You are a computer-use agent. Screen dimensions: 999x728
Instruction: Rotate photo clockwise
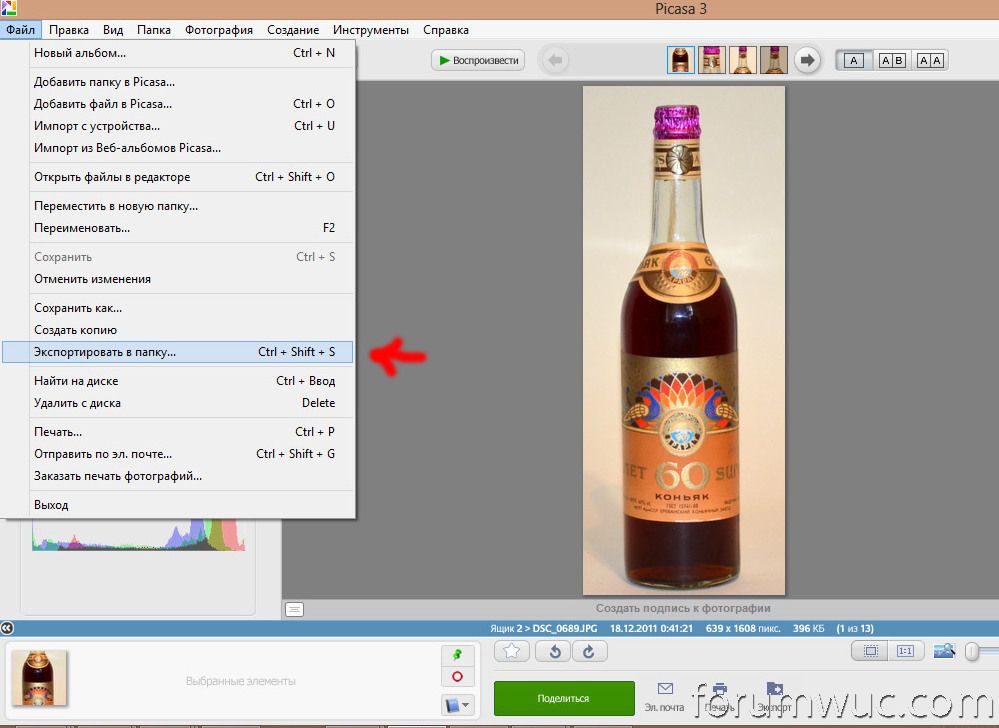tap(589, 651)
